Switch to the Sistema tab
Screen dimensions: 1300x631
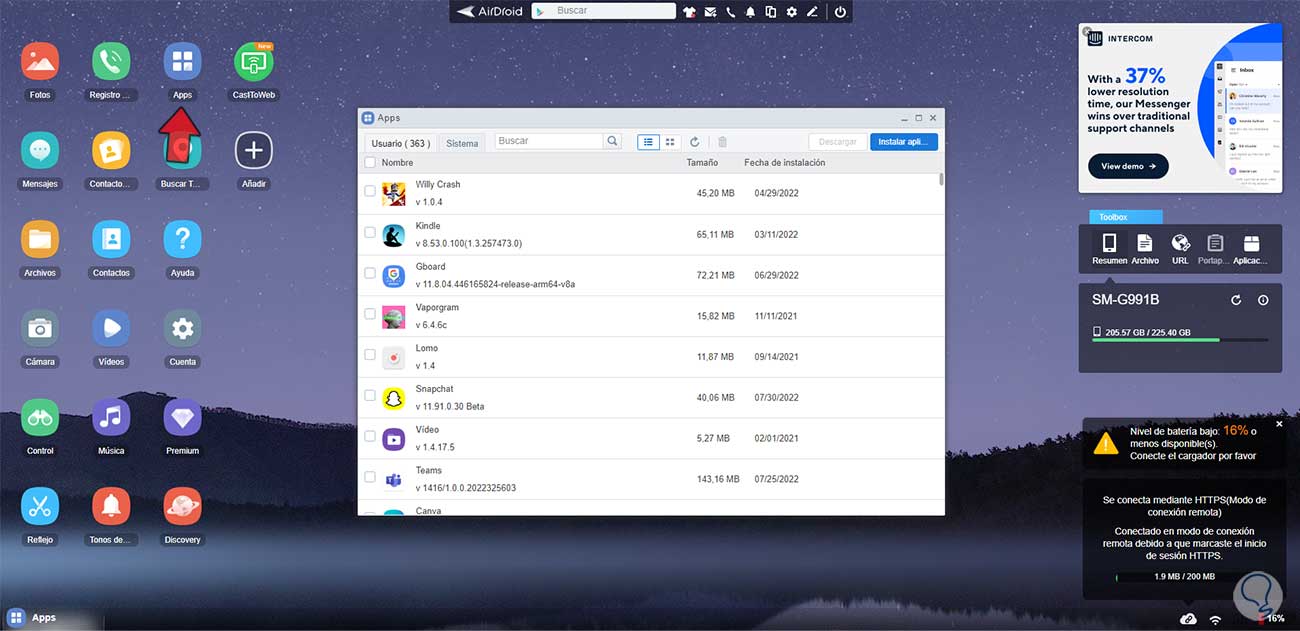(462, 143)
